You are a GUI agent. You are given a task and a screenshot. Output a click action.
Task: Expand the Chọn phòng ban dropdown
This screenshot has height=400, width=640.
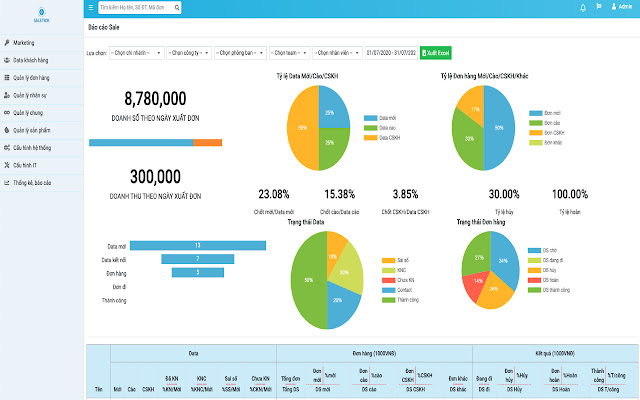240,53
